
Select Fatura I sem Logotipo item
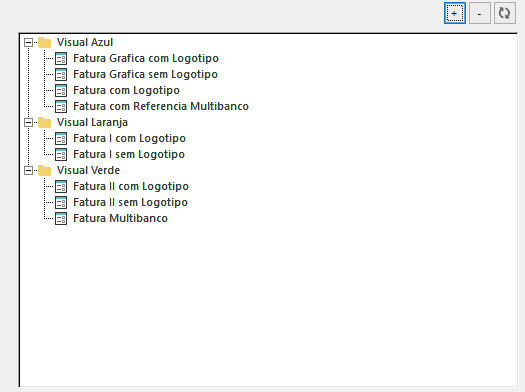pos(129,154)
